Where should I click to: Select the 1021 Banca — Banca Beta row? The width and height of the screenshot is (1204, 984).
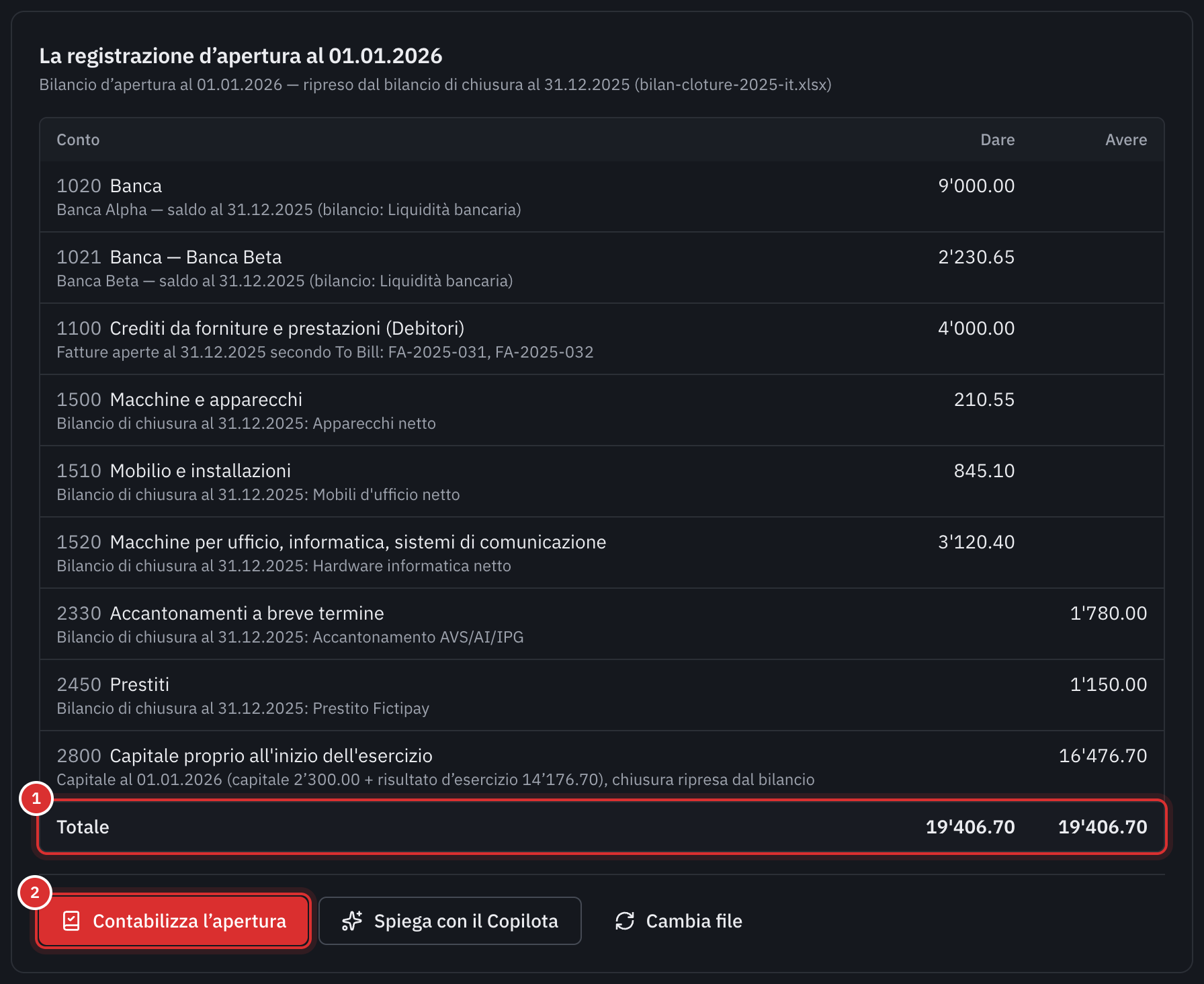(602, 268)
